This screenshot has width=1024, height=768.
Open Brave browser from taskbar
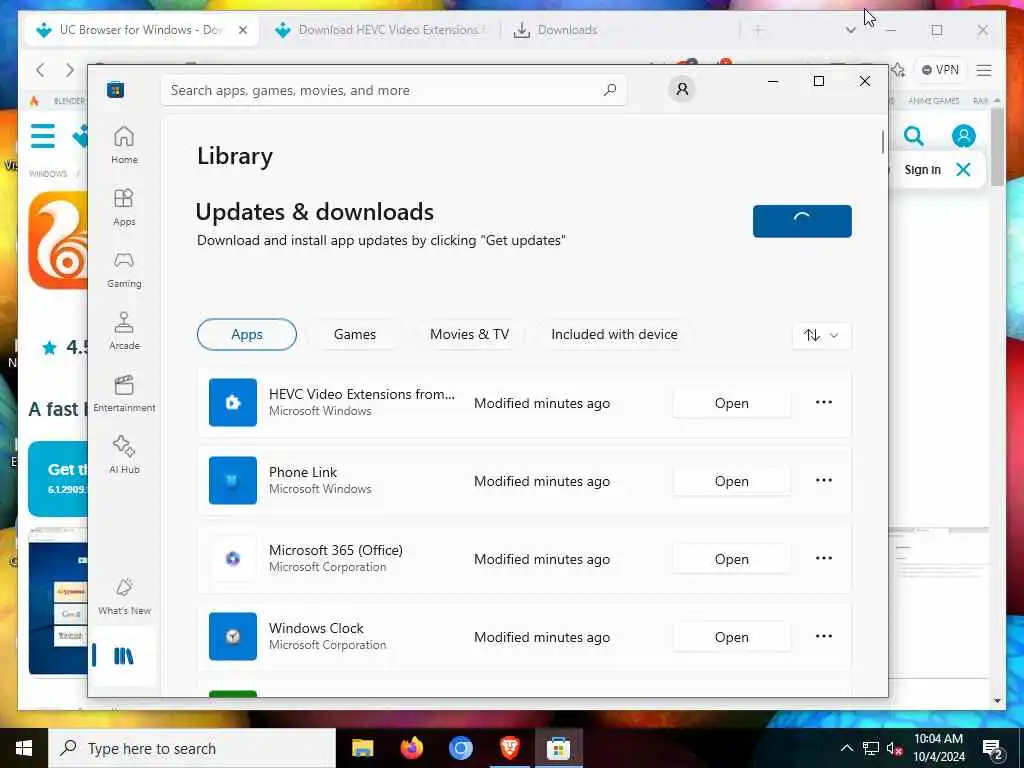509,748
